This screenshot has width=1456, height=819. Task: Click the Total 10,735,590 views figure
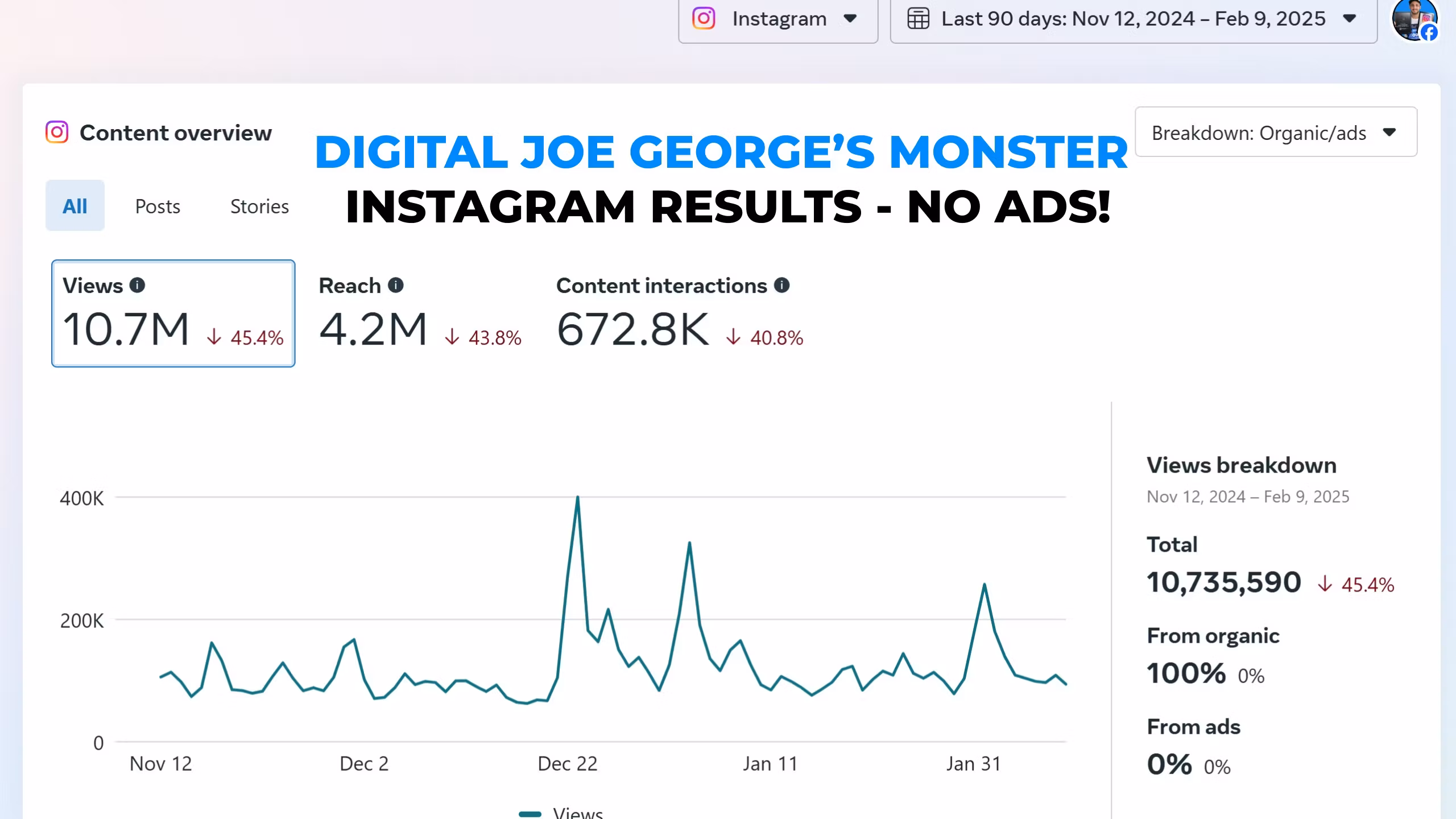click(x=1224, y=582)
